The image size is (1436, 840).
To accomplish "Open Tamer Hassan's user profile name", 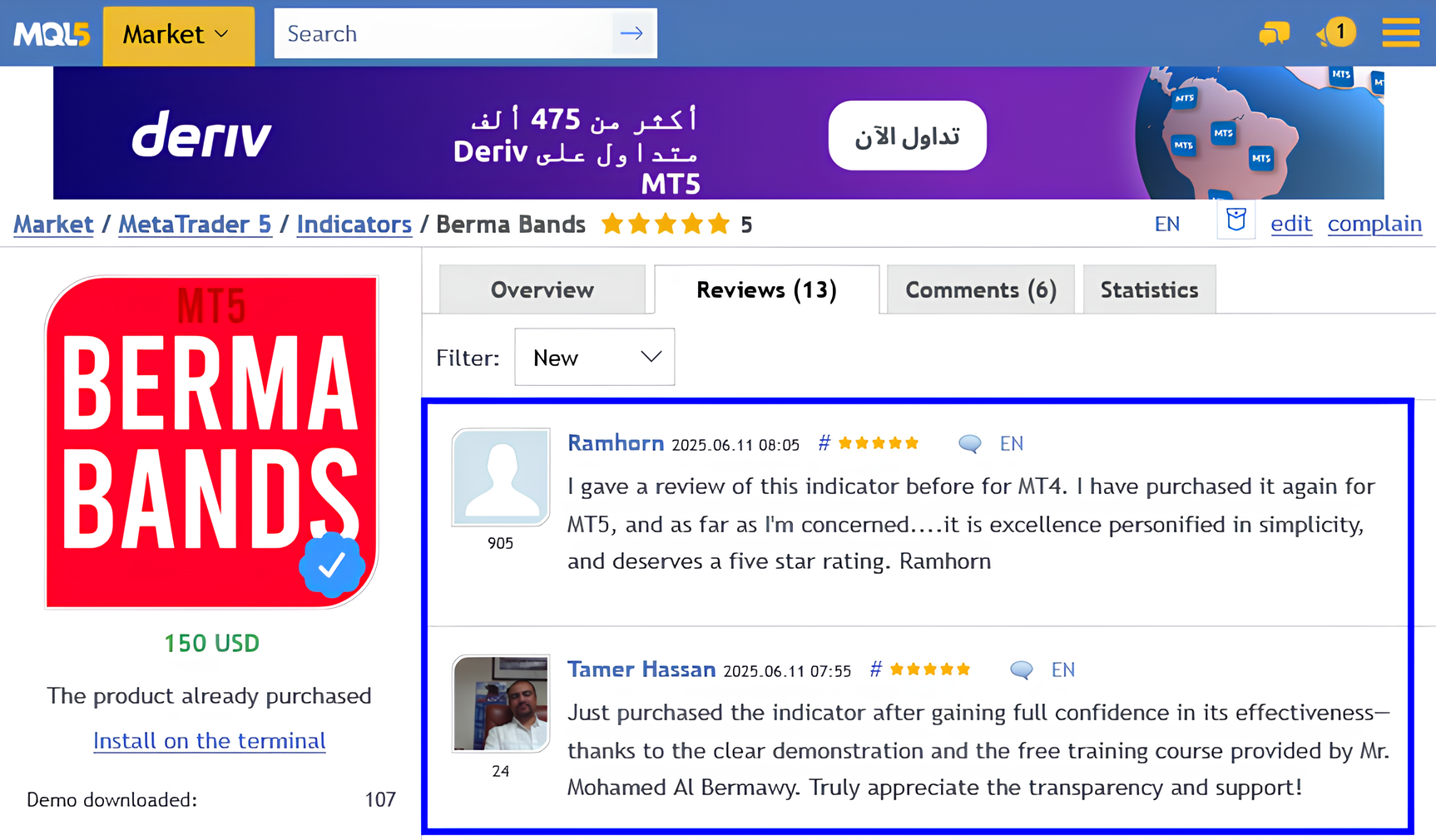I will 641,670.
